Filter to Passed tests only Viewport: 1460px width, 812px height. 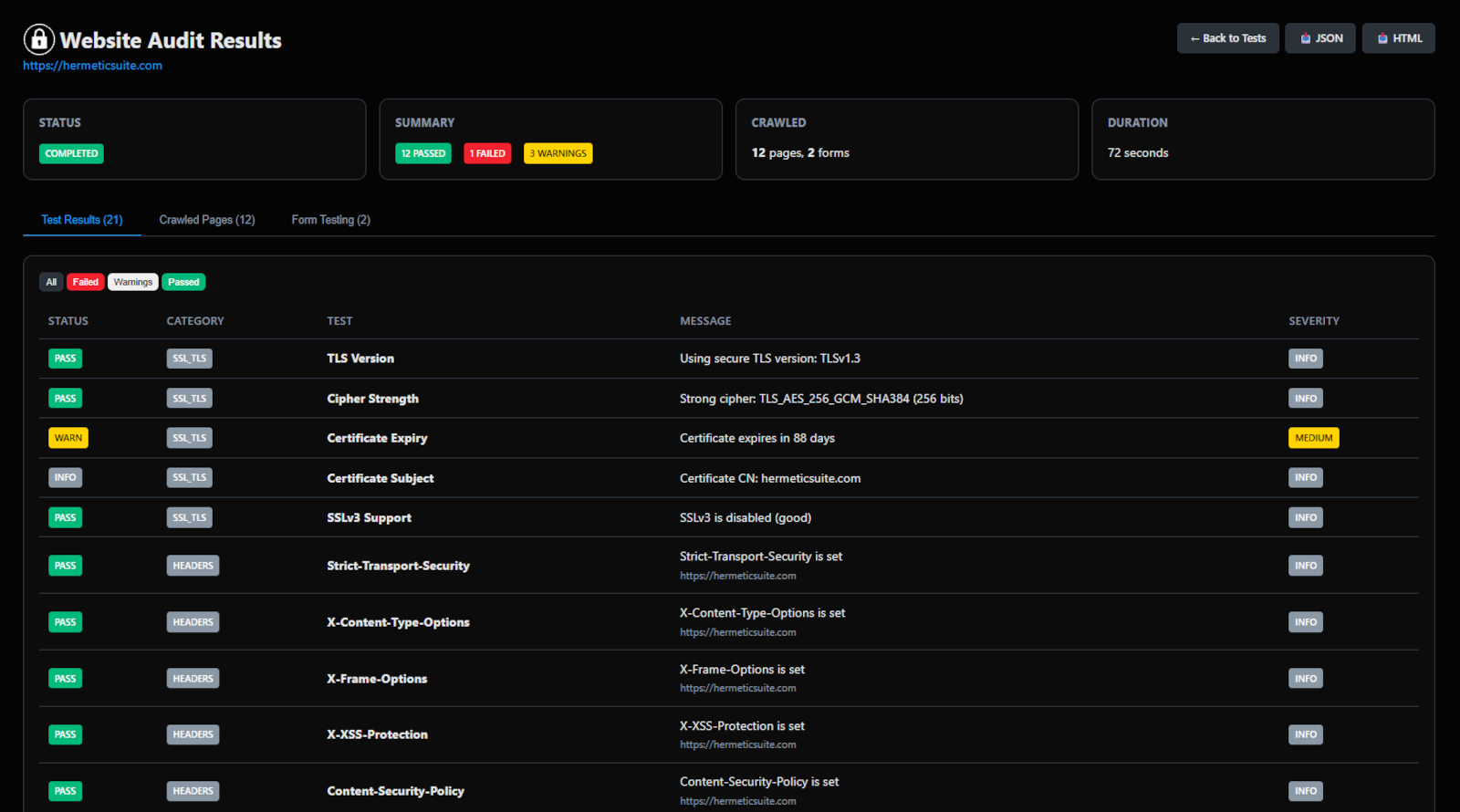click(183, 282)
